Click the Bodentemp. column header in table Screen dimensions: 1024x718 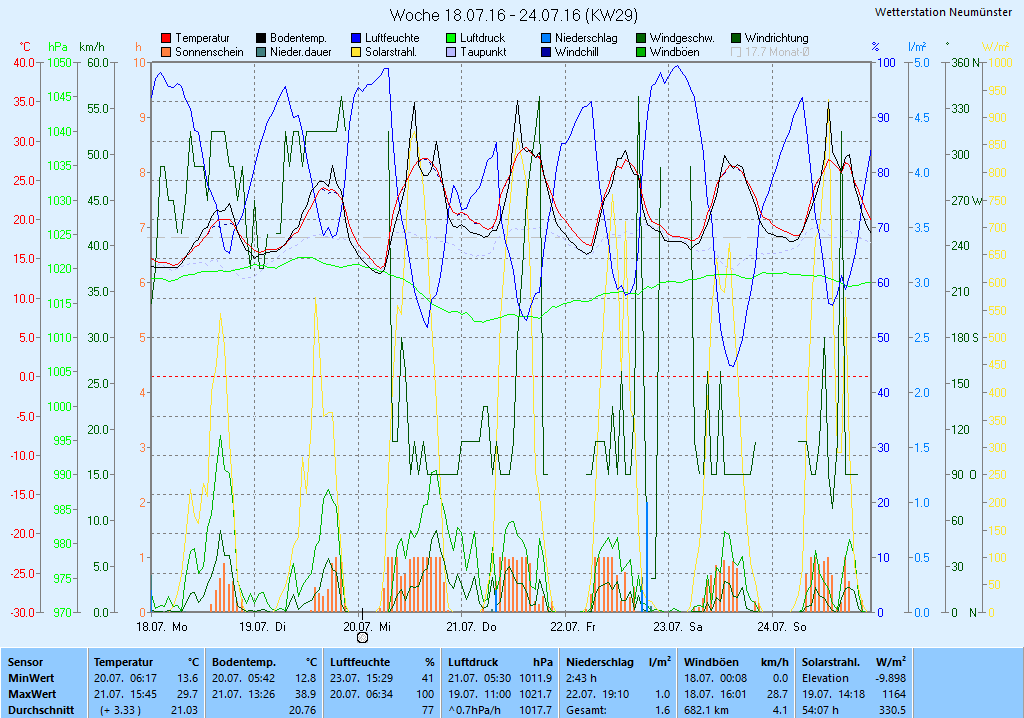pyautogui.click(x=244, y=662)
